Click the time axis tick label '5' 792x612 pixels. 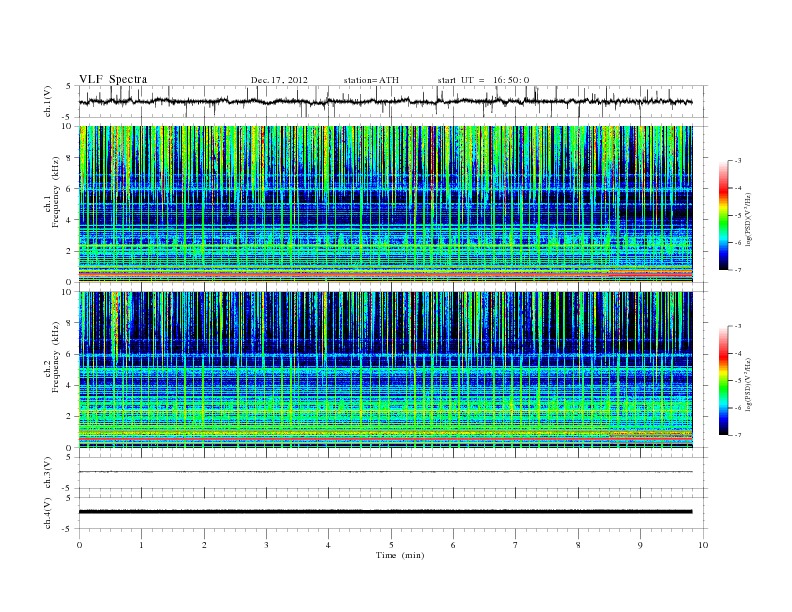391,545
